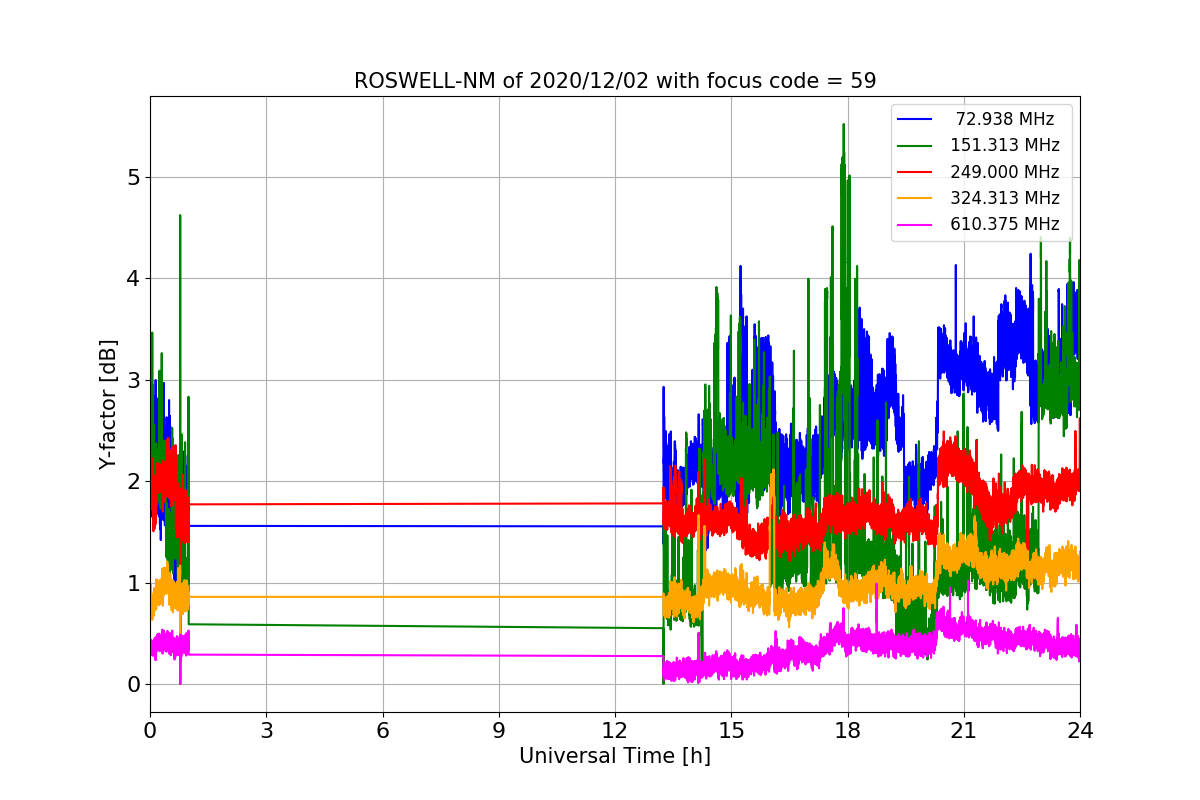Click x-axis tick label 15

tap(731, 731)
